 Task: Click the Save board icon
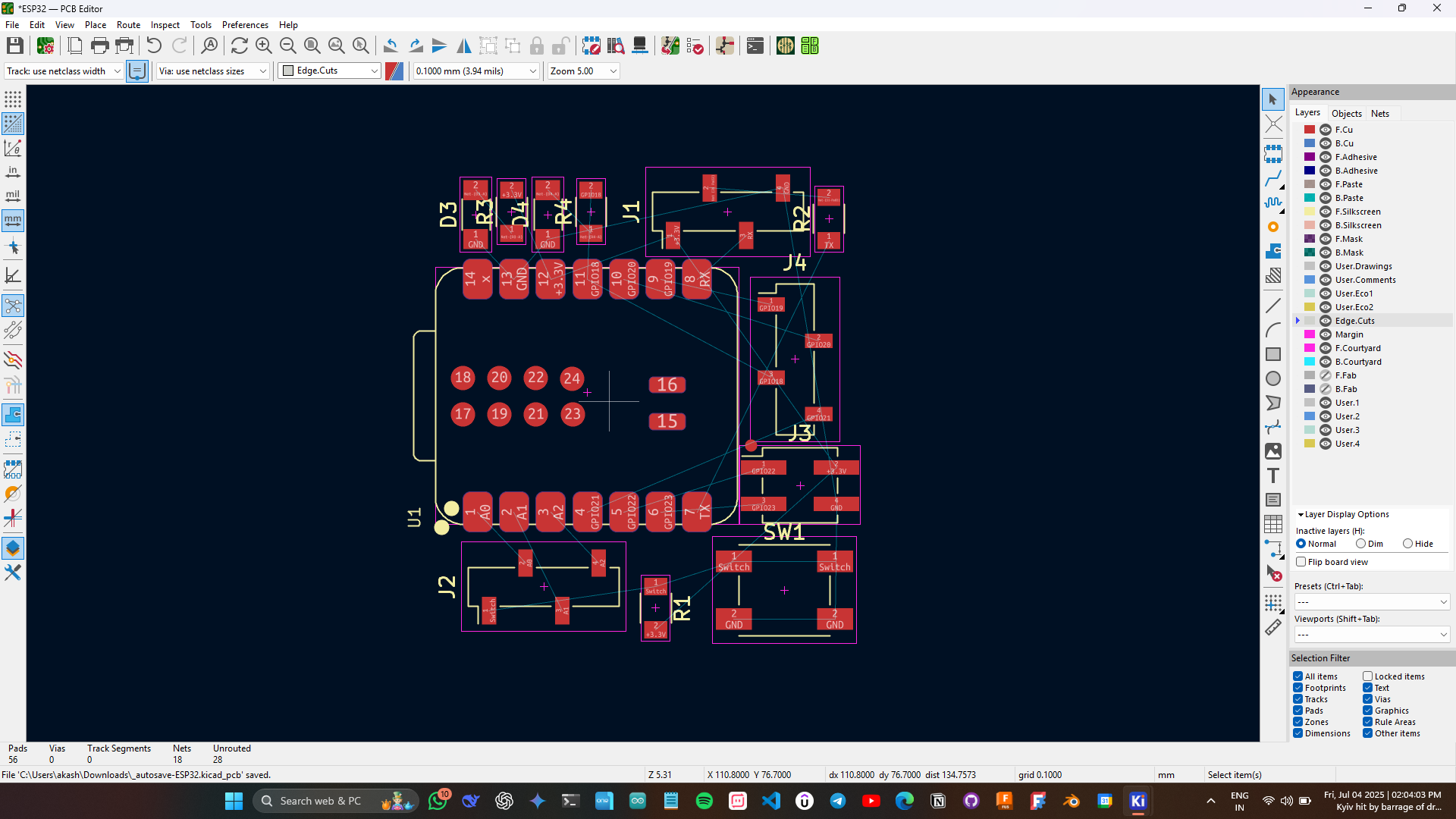click(x=14, y=46)
